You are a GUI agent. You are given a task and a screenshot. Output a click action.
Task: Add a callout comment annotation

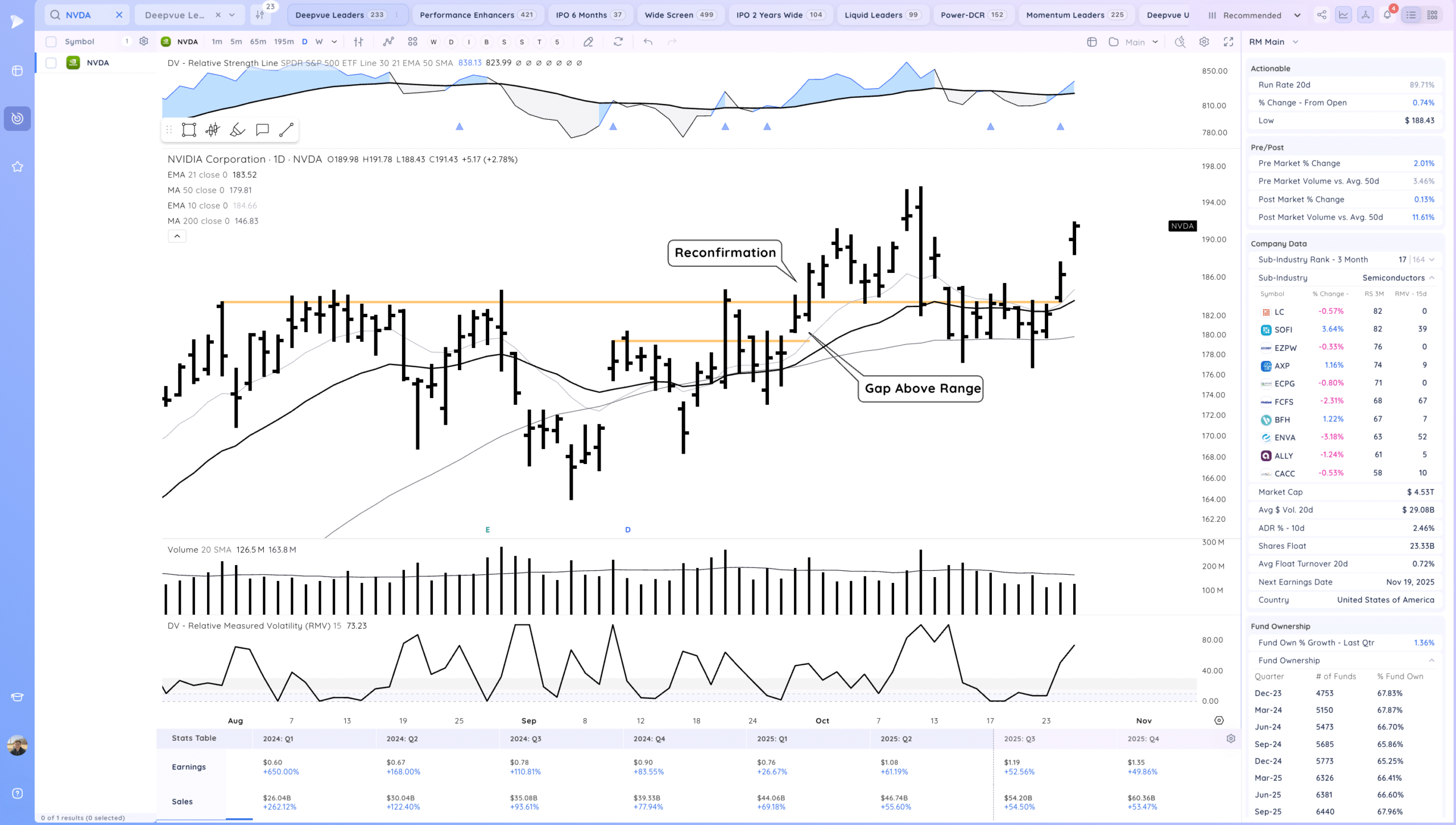[x=262, y=130]
